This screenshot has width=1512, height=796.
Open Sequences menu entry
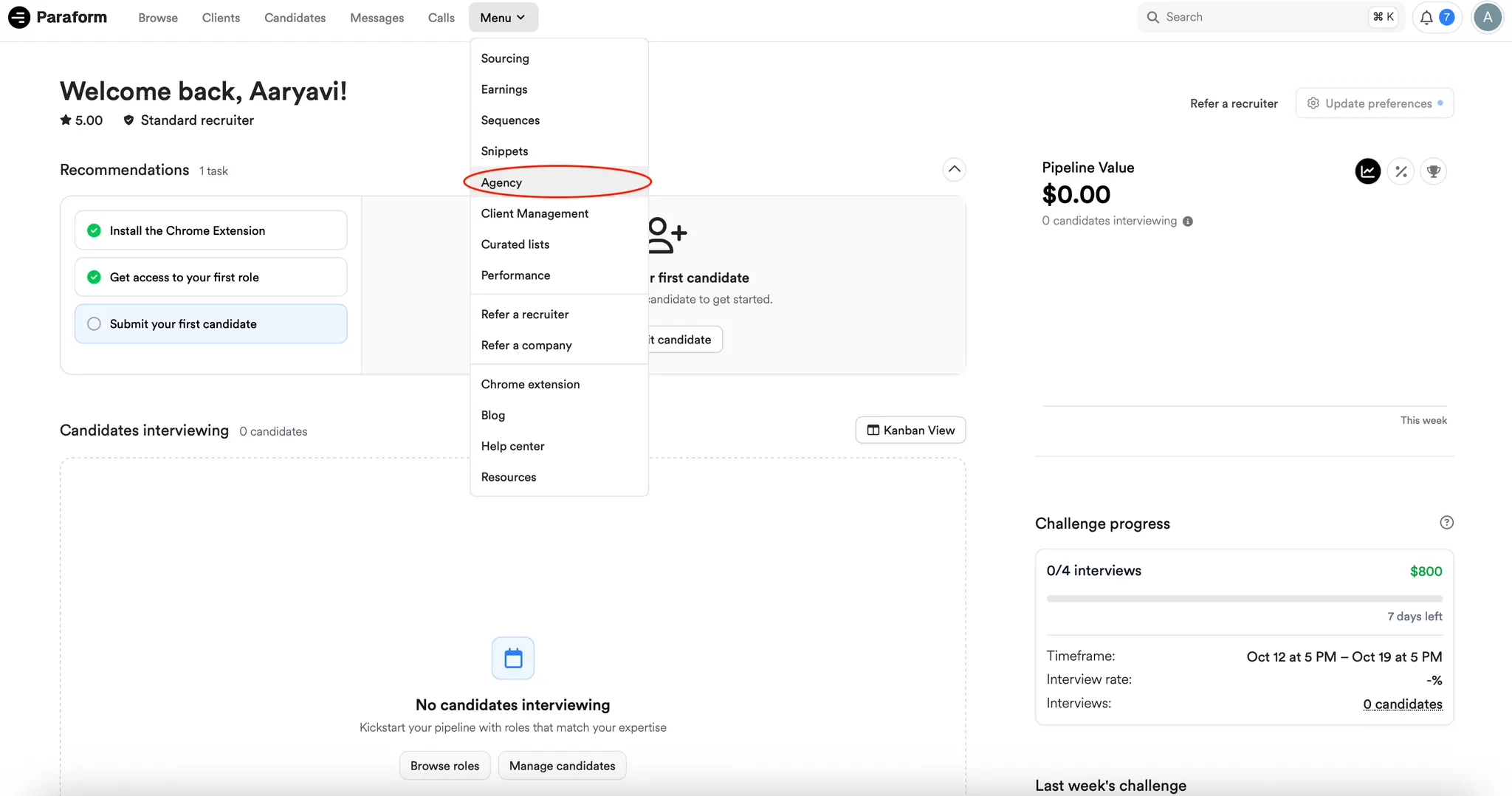click(559, 120)
